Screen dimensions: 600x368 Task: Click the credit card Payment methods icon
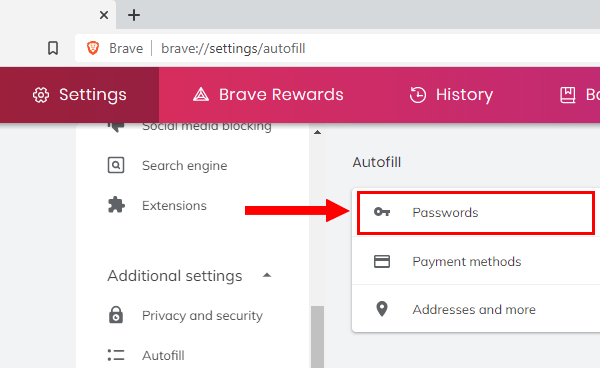tap(382, 262)
